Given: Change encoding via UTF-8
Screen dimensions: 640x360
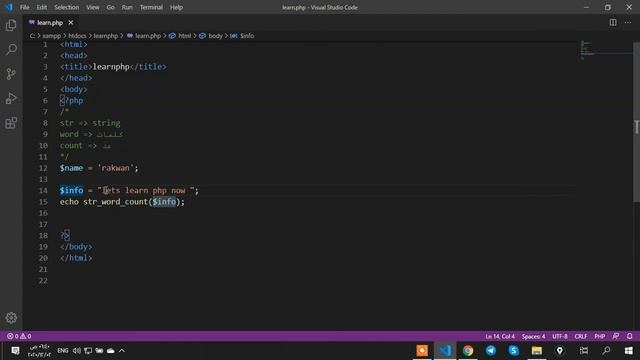Looking at the screenshot, I should [560, 336].
